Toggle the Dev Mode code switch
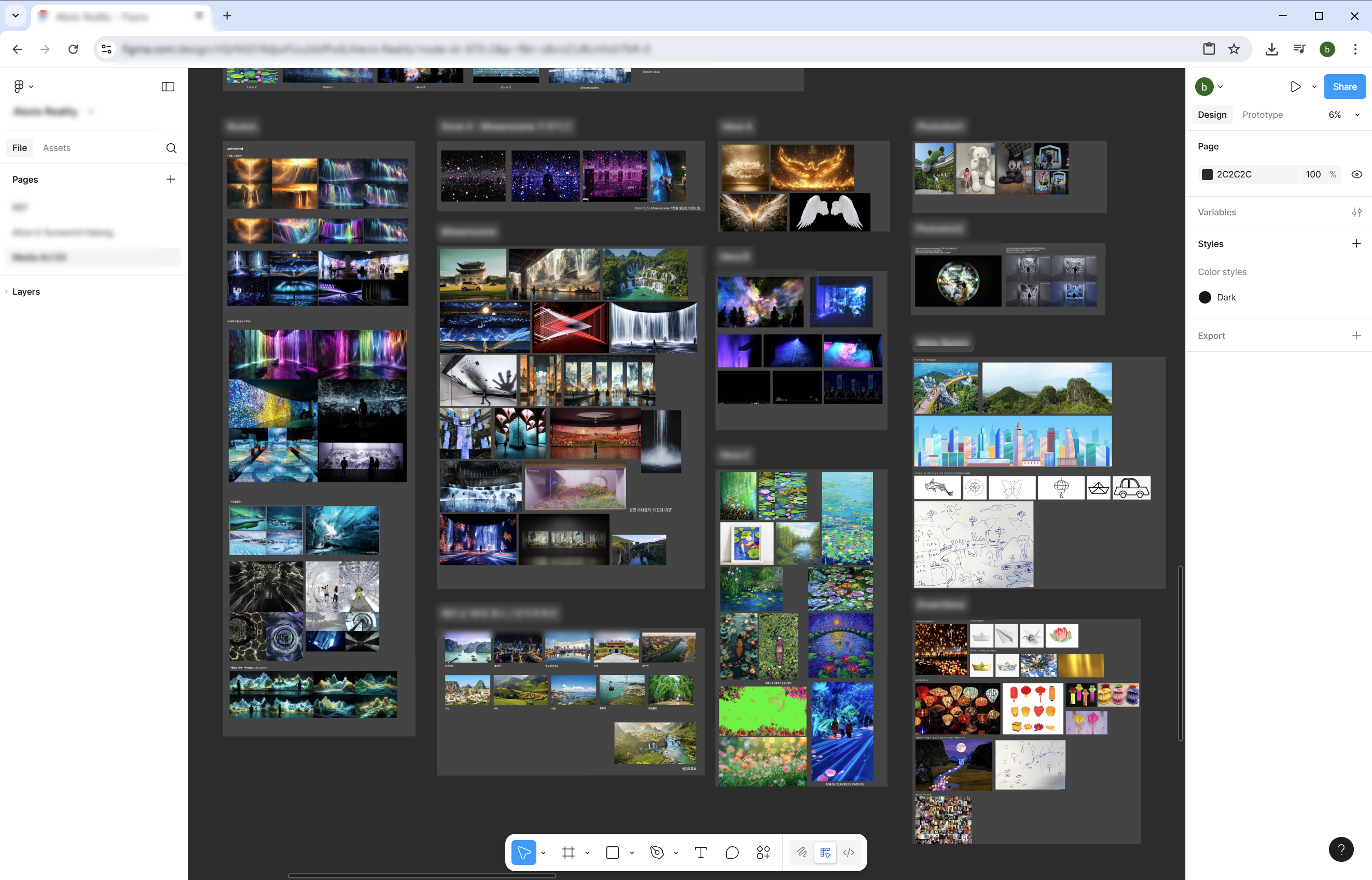The image size is (1372, 880). click(849, 852)
